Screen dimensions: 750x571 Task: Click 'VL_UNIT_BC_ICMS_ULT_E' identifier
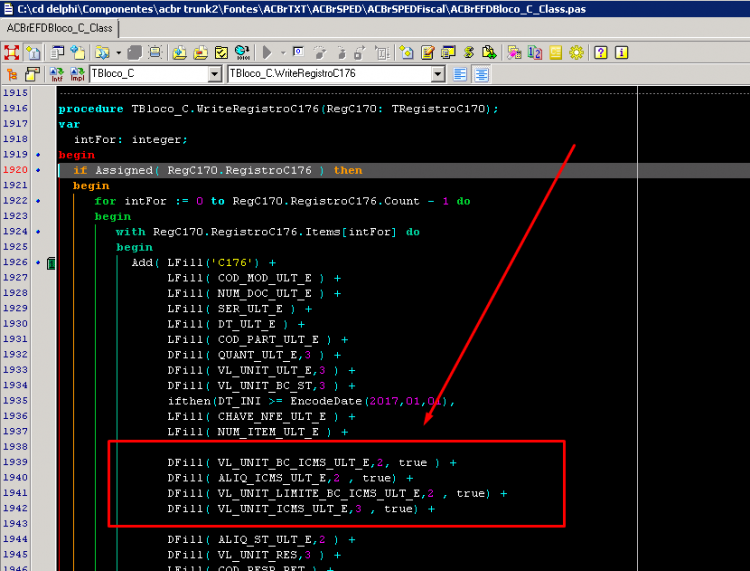coord(293,463)
